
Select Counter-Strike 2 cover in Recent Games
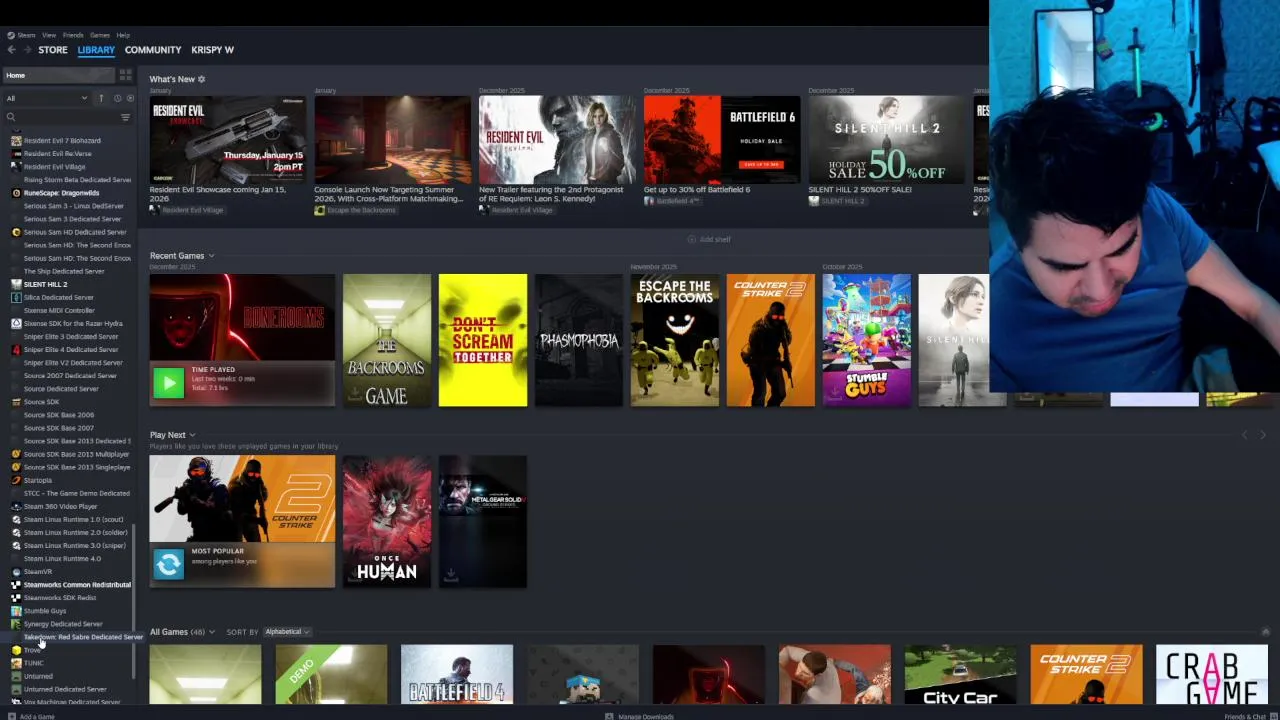coord(771,340)
